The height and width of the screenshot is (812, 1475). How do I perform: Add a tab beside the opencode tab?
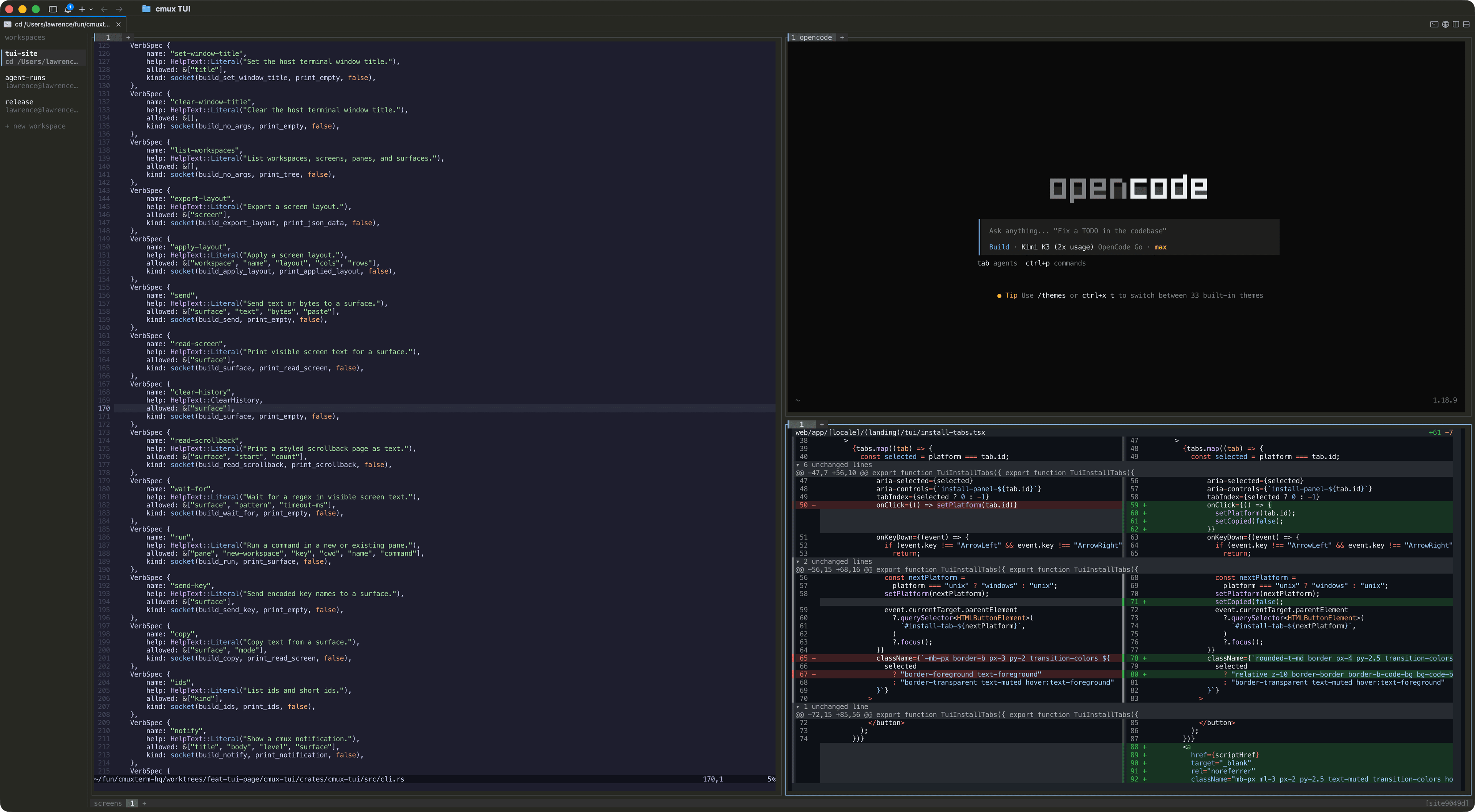[842, 37]
